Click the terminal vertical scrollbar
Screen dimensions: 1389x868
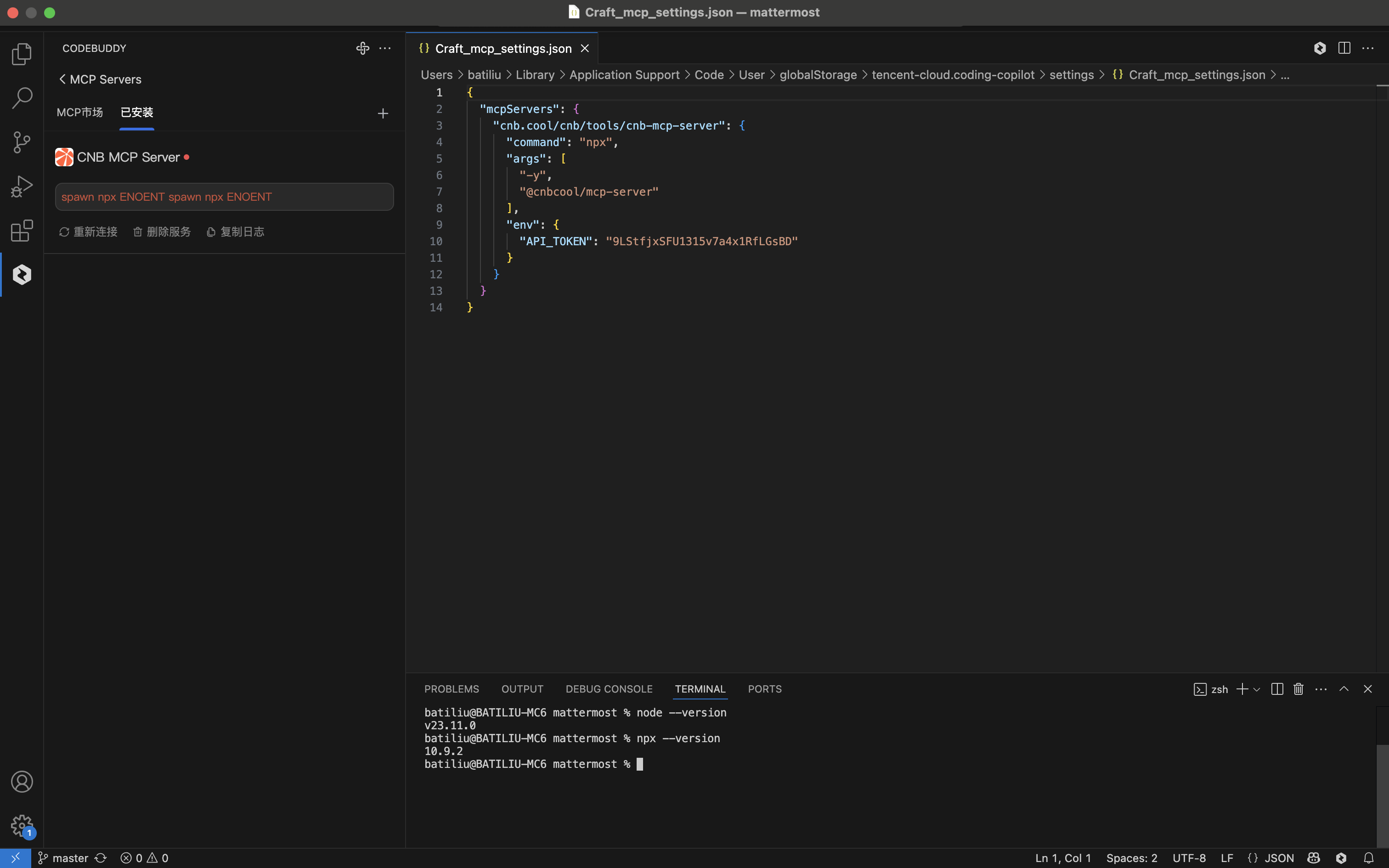tap(1382, 795)
